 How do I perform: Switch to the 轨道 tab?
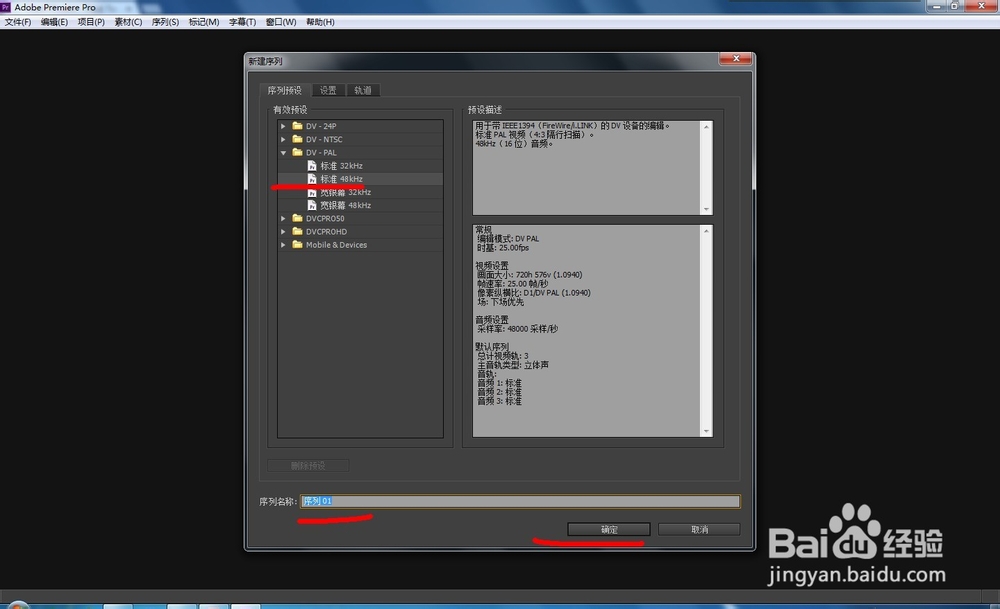(363, 91)
